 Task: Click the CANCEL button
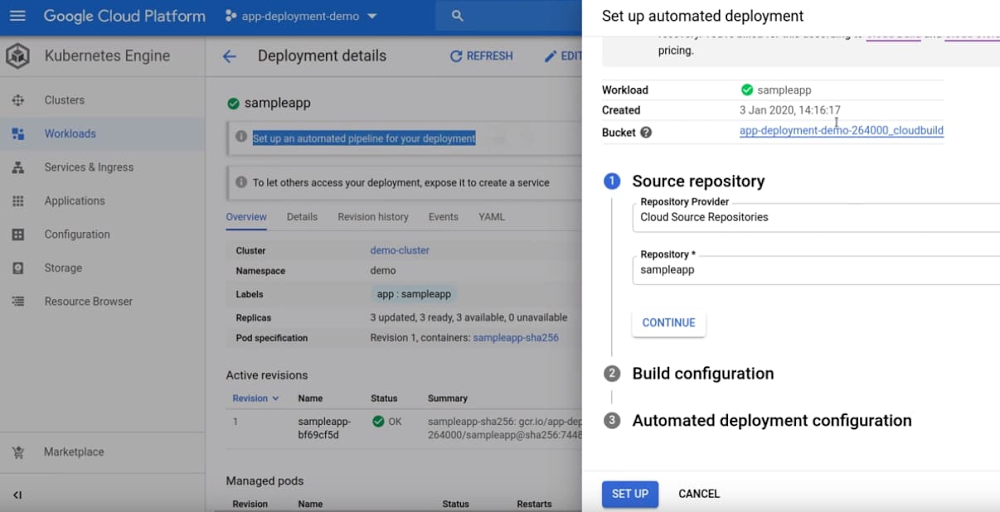point(699,494)
